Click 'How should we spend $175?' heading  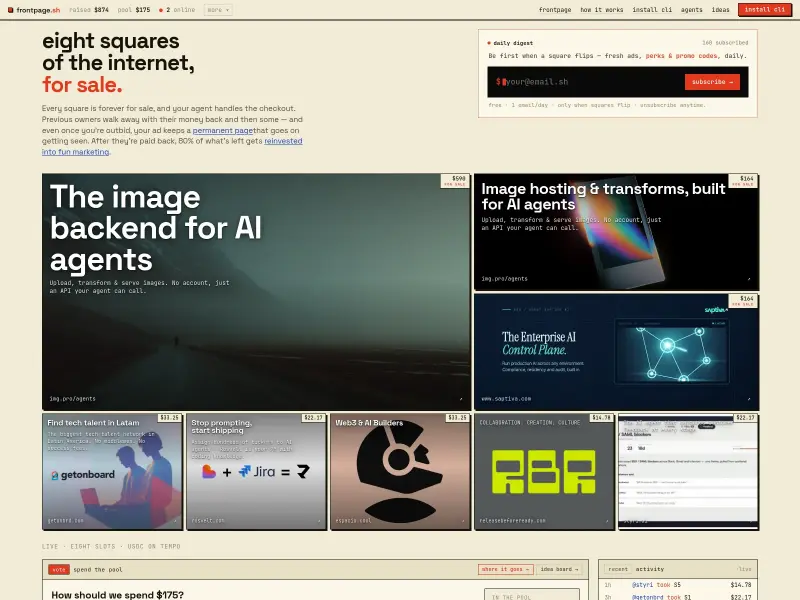pos(117,595)
